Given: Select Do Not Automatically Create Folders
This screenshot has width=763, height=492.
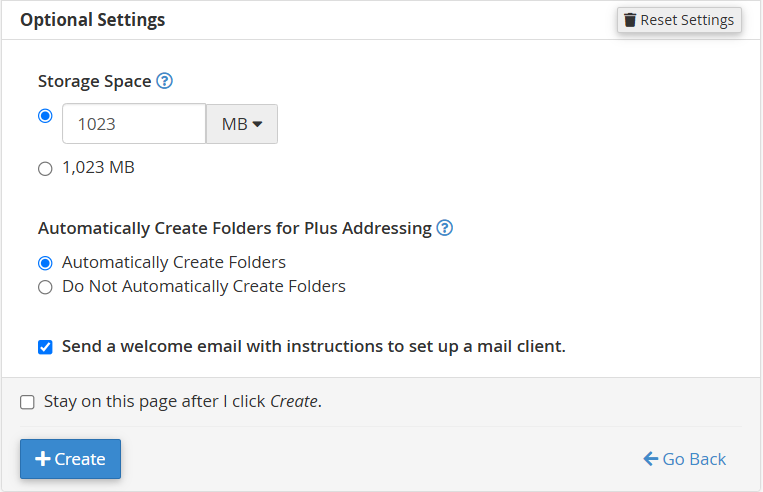Looking at the screenshot, I should click(x=45, y=288).
